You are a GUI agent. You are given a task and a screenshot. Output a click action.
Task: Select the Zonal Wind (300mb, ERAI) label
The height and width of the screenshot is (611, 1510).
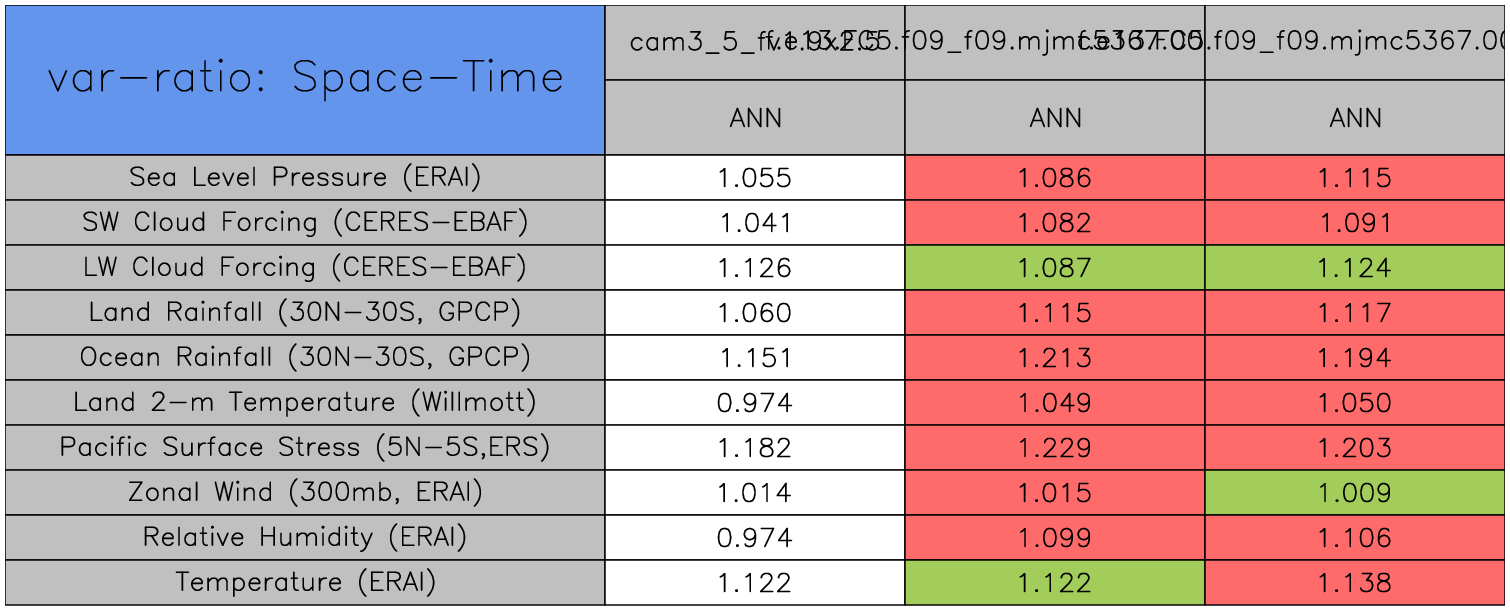[305, 493]
